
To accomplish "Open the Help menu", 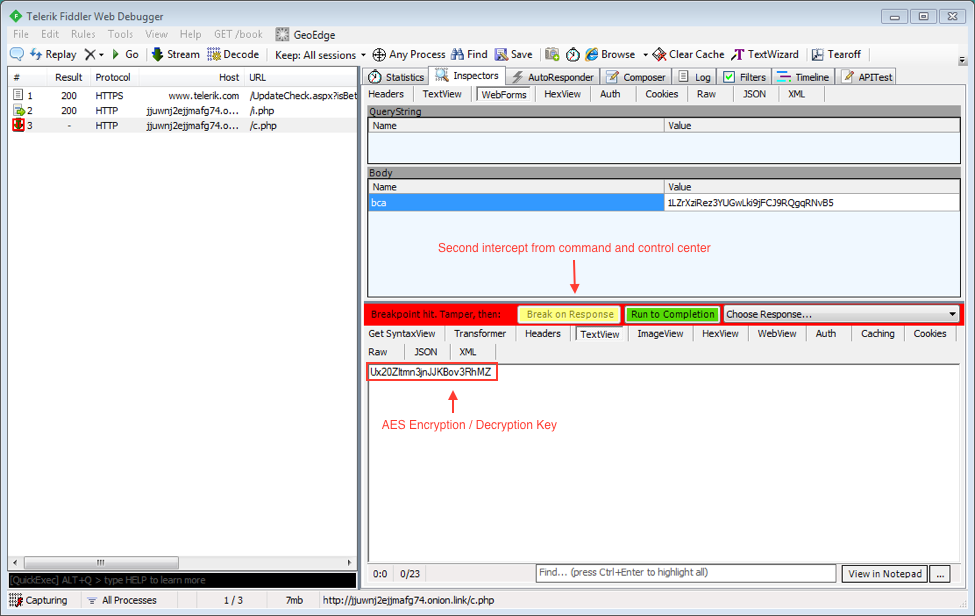I will click(190, 34).
